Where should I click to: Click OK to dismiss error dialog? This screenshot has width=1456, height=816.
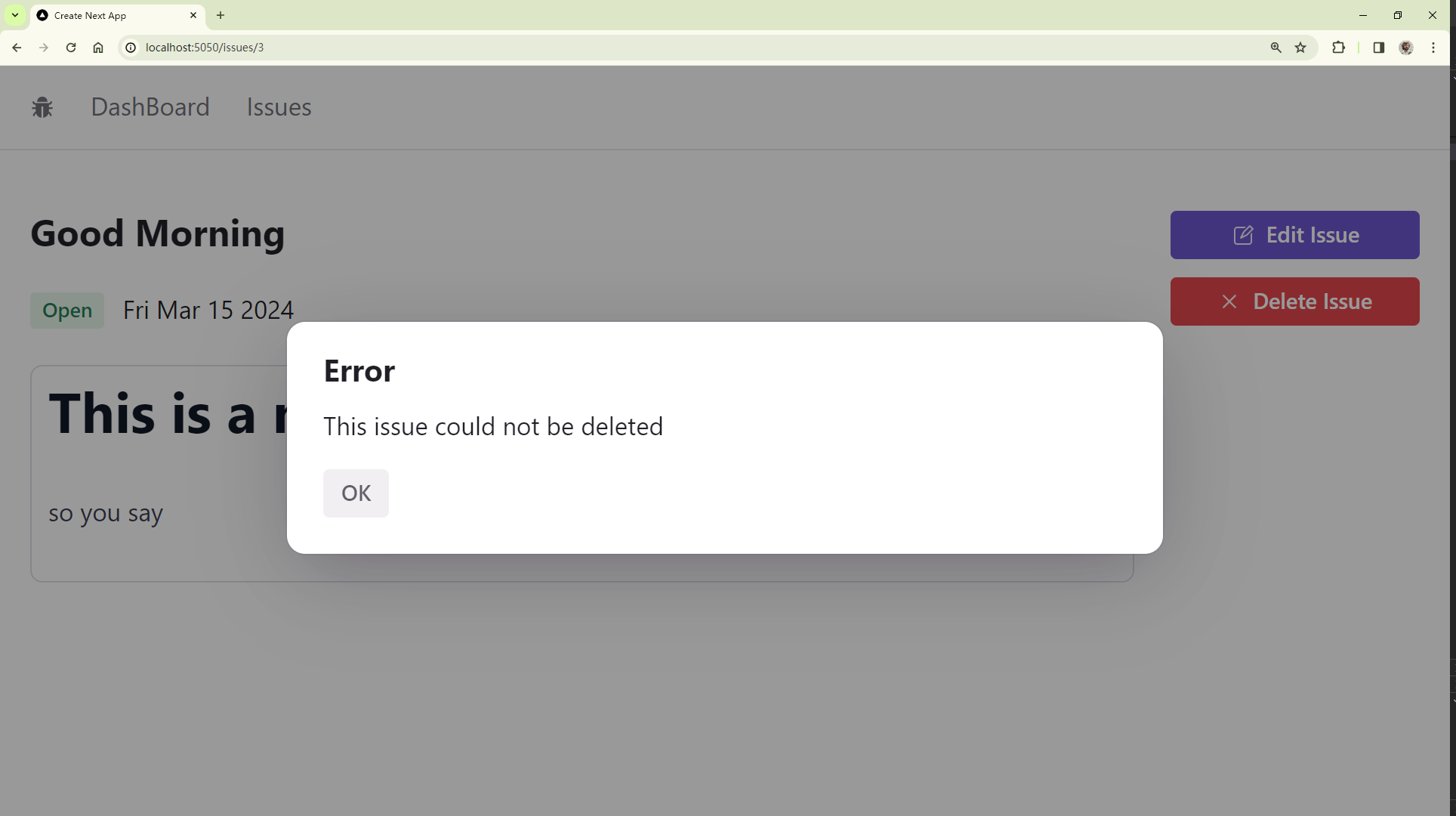pos(356,493)
